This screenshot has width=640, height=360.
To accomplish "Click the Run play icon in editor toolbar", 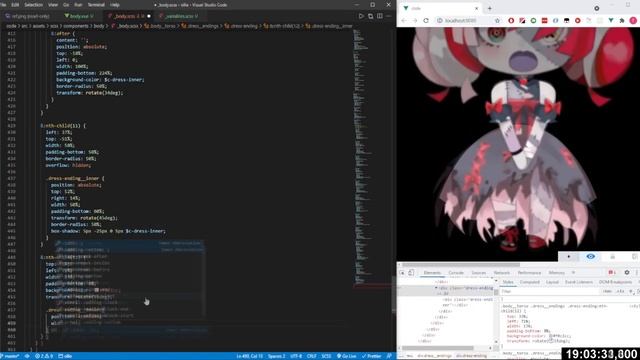I will click(x=361, y=16).
